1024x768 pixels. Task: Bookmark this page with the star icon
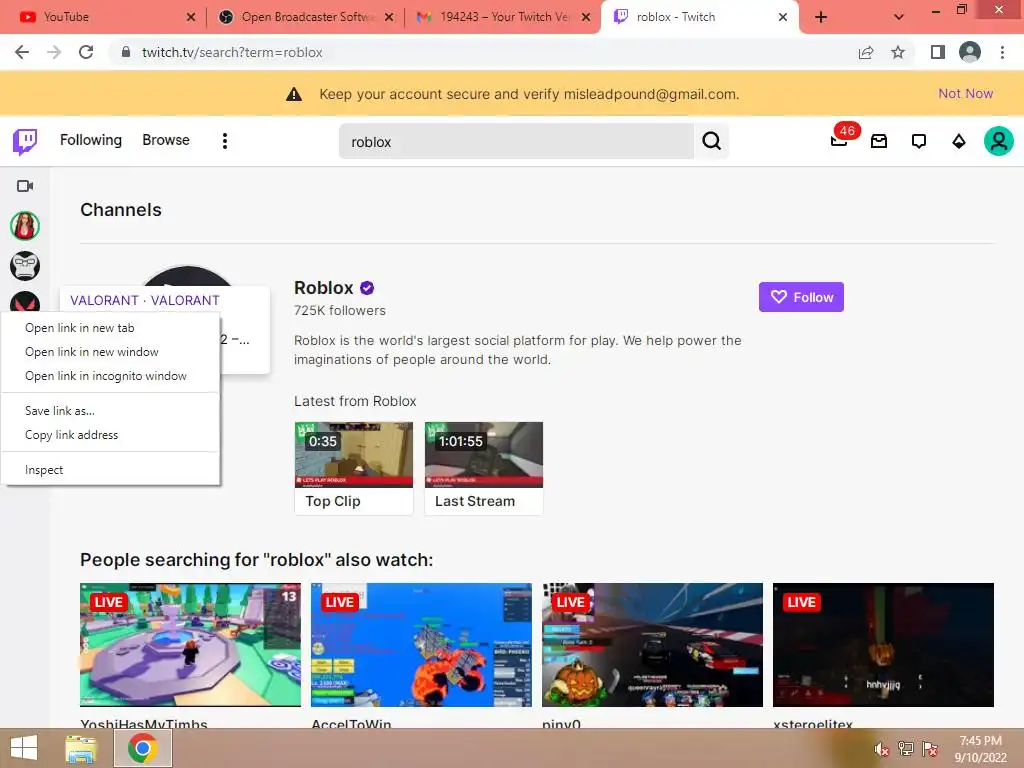(x=898, y=52)
